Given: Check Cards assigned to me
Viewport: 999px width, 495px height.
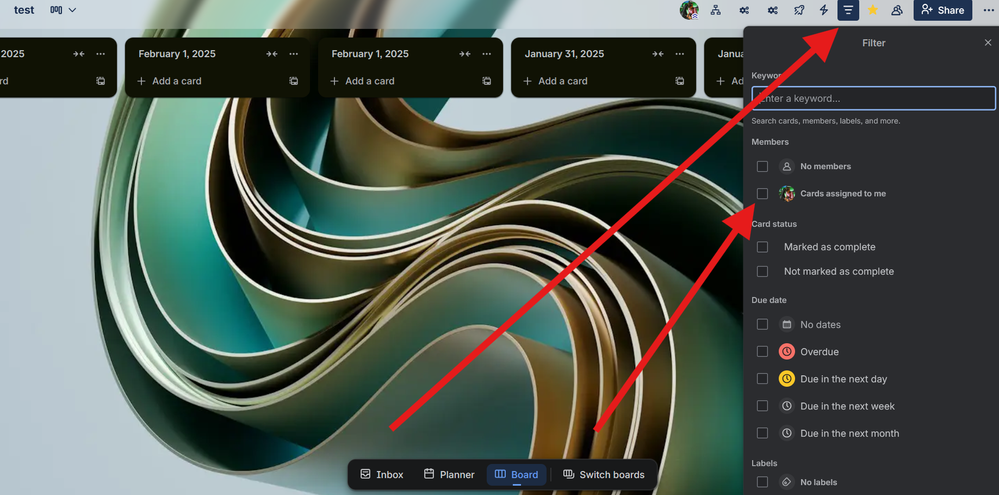Looking at the screenshot, I should (762, 194).
